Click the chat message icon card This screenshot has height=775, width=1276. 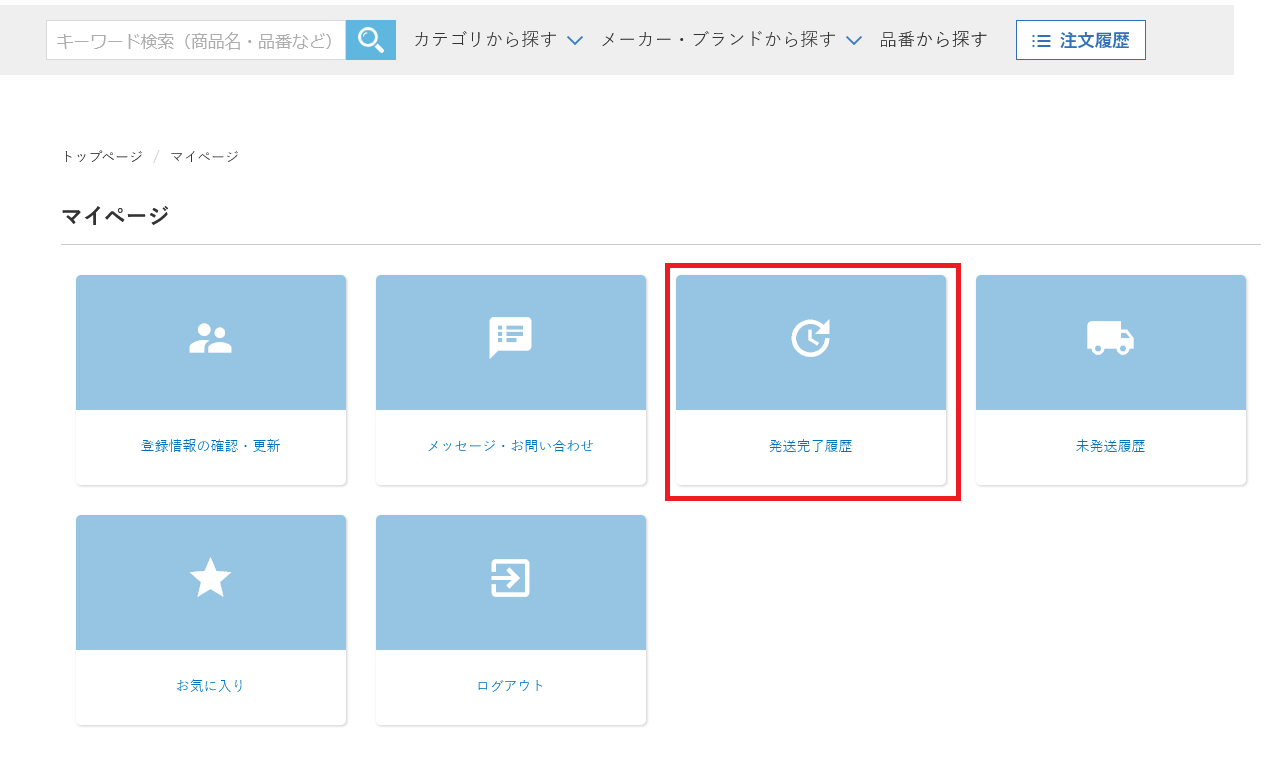(x=511, y=343)
